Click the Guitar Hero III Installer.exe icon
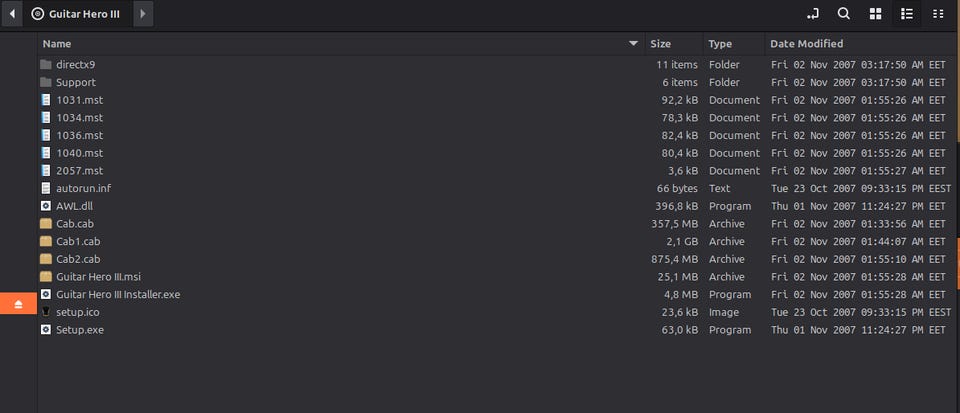 tap(46, 295)
